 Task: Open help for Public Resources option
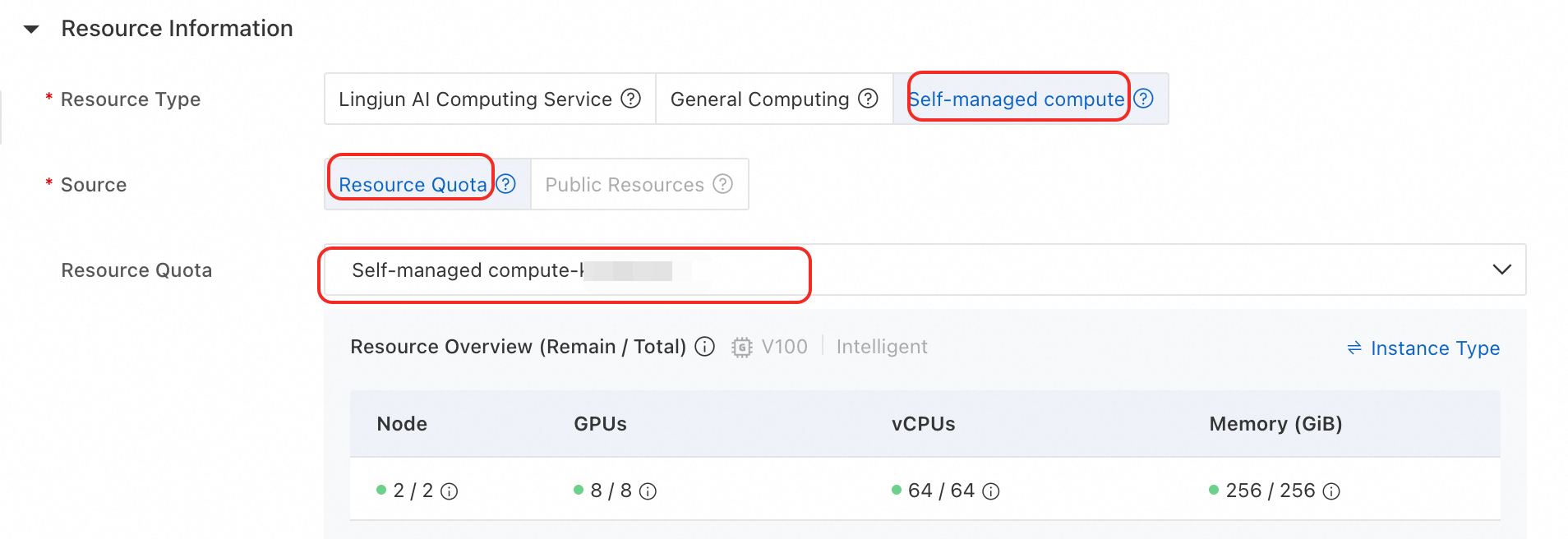(x=722, y=184)
